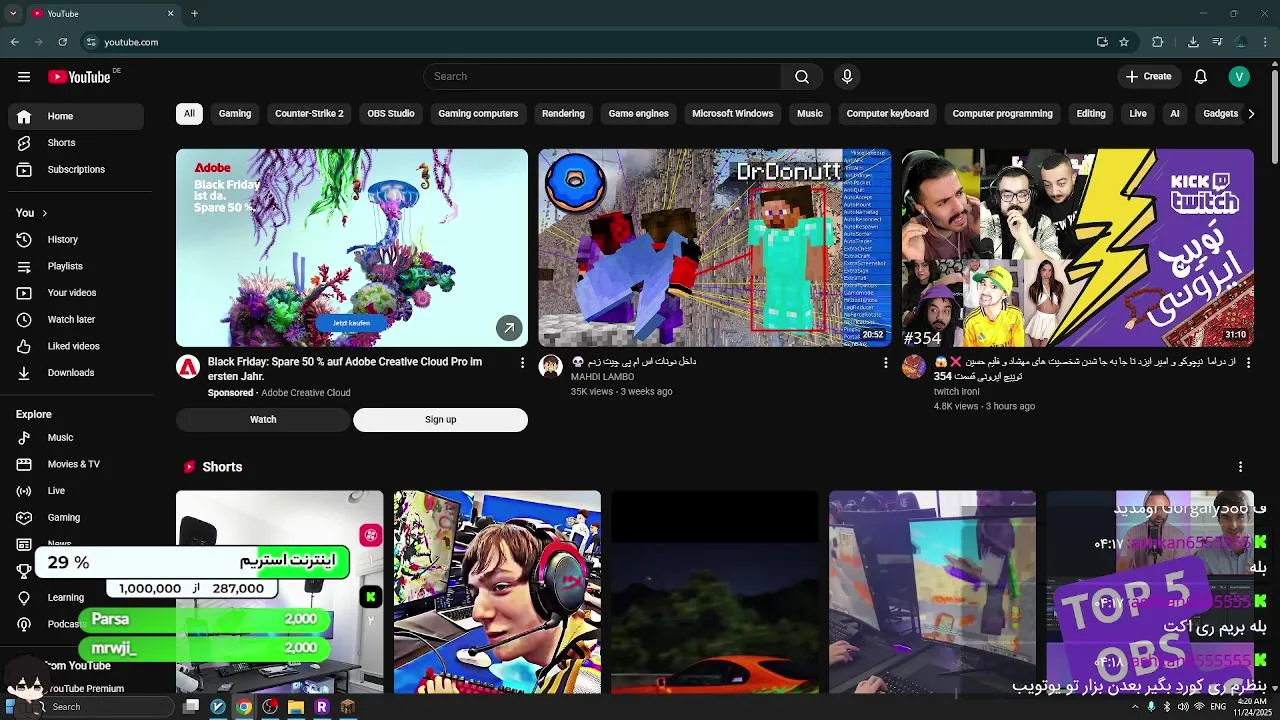Open Adobe Creative Cloud advertiser link
1280x720 pixels.
[306, 393]
